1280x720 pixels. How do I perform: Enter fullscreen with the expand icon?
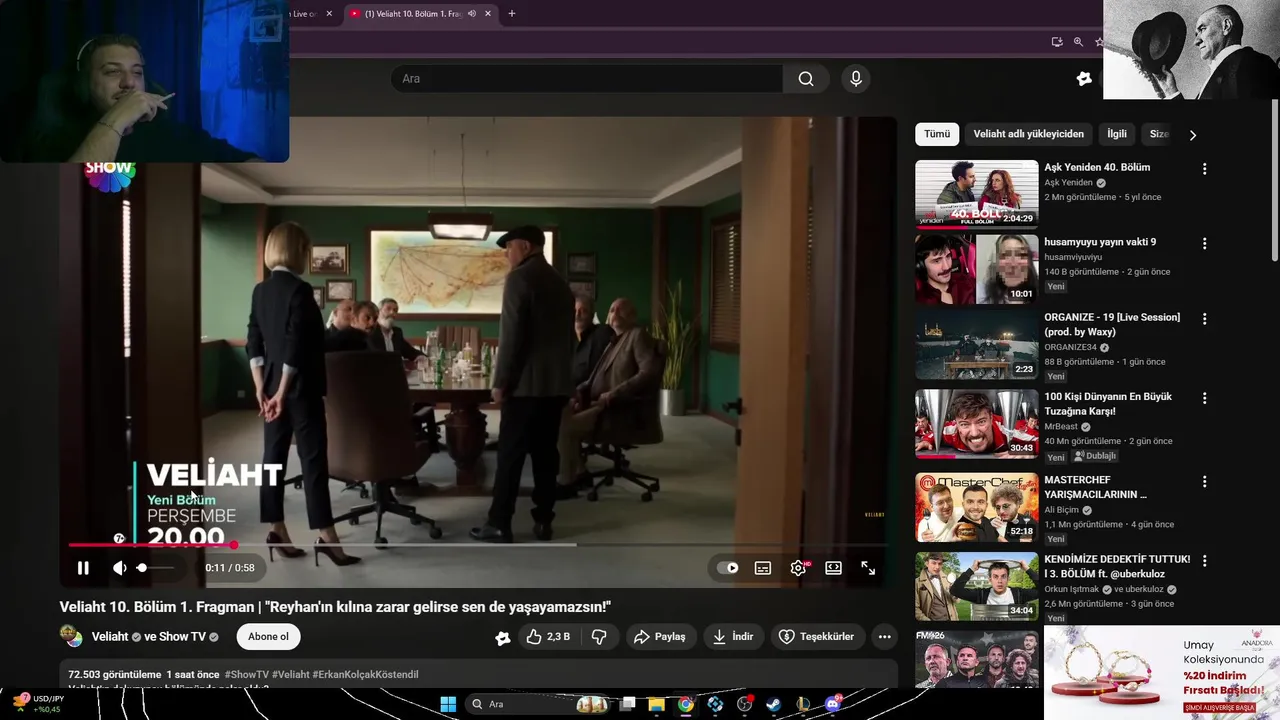tap(868, 568)
